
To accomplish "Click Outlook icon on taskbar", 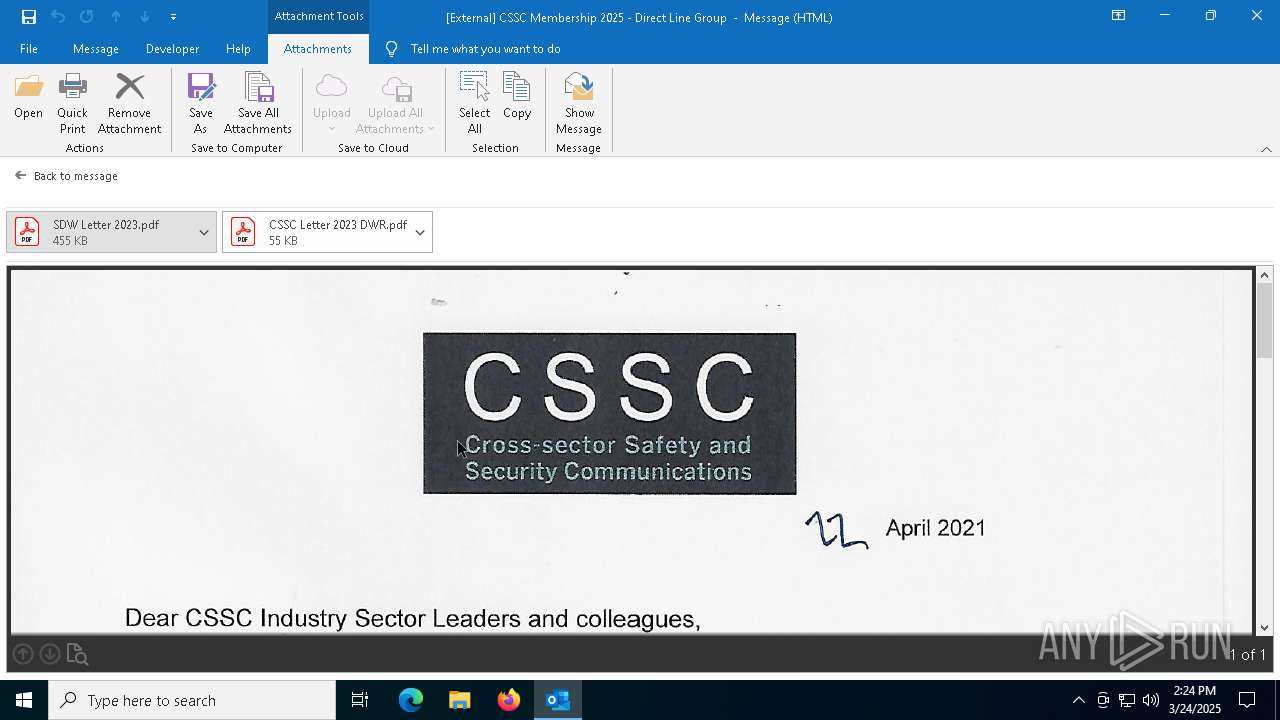I will [558, 700].
